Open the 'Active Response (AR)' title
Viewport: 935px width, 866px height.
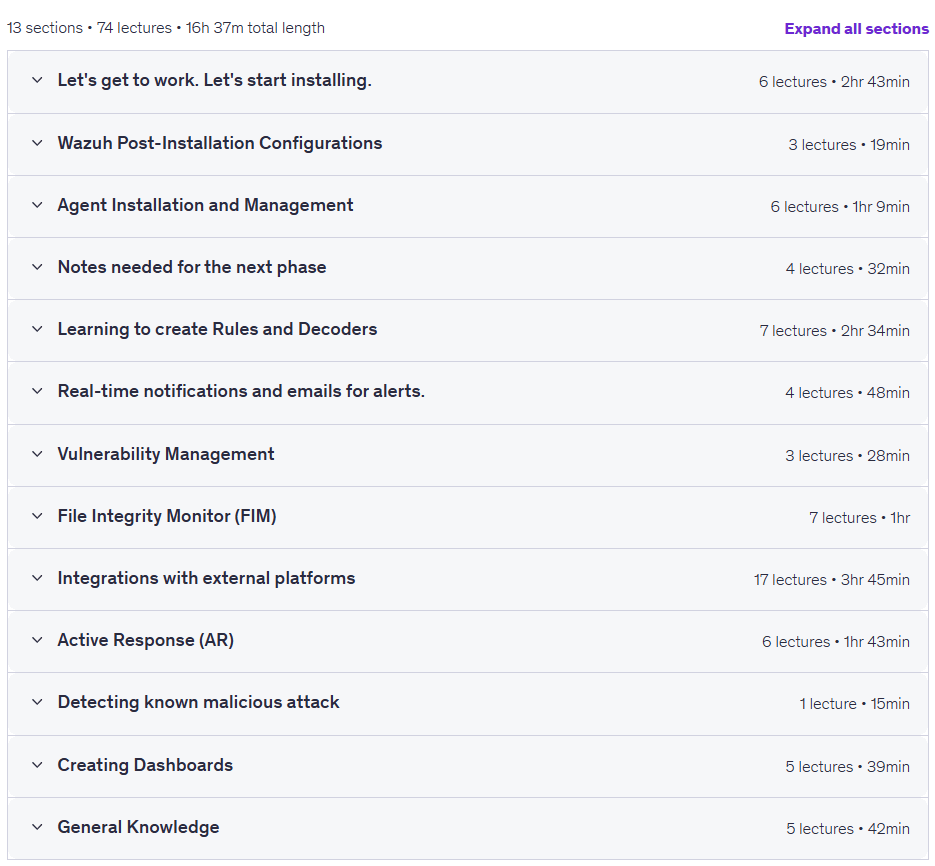click(x=145, y=640)
